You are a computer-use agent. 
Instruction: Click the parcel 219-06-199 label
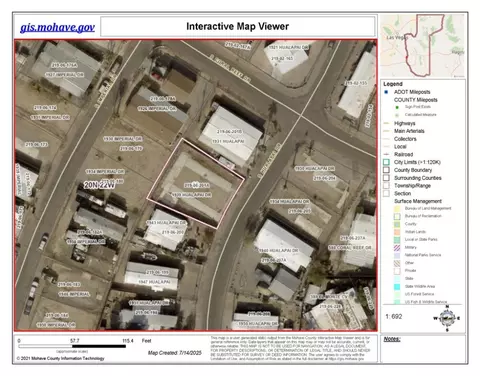pyautogui.click(x=157, y=272)
